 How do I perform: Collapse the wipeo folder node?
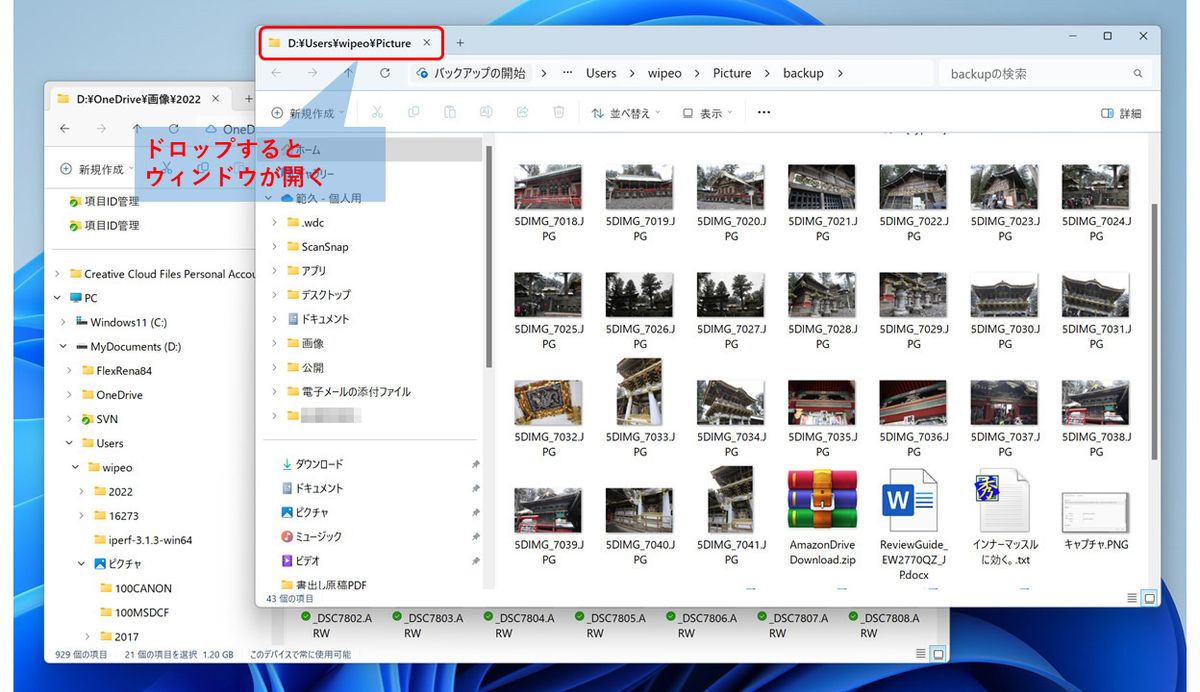(x=75, y=467)
